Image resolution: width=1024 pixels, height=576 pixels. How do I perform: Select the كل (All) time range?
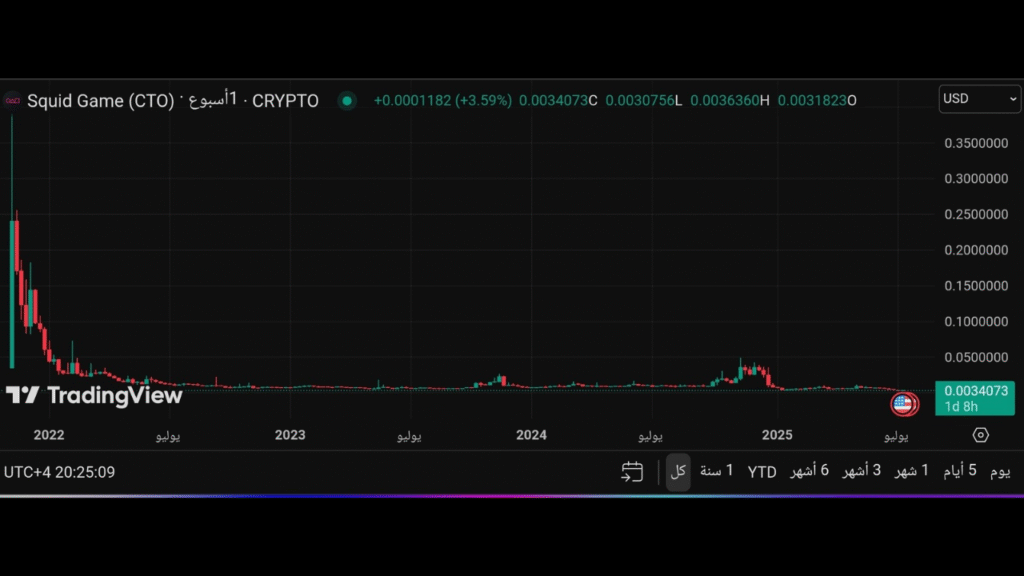[678, 471]
